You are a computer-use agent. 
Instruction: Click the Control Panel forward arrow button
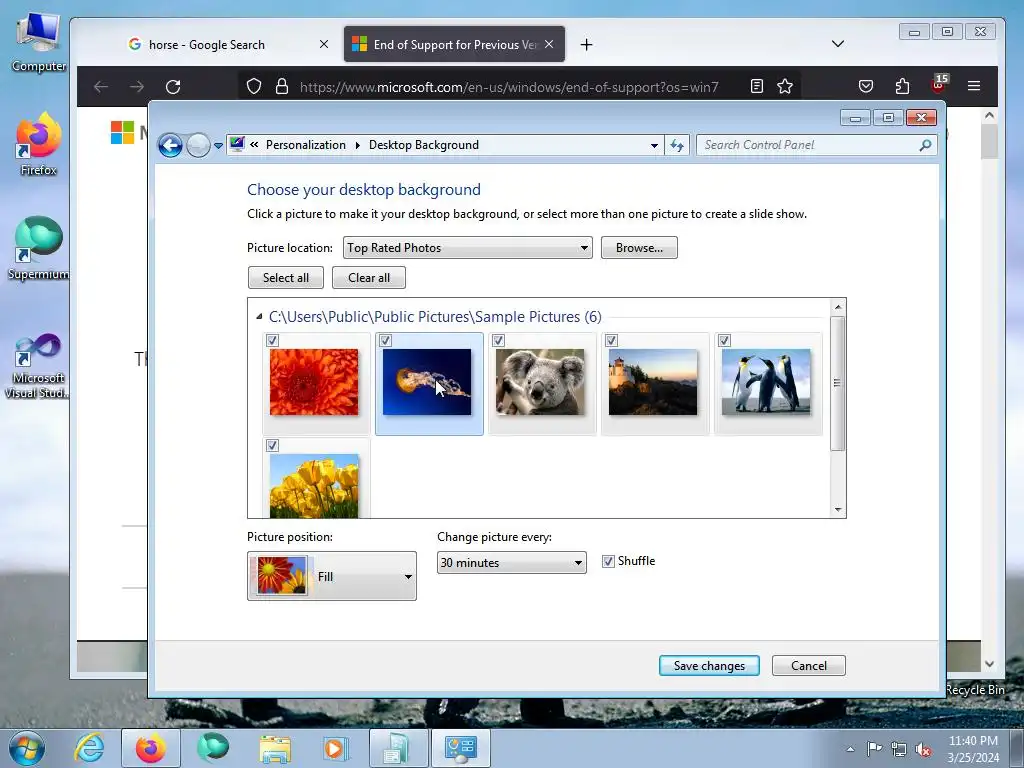click(x=198, y=145)
